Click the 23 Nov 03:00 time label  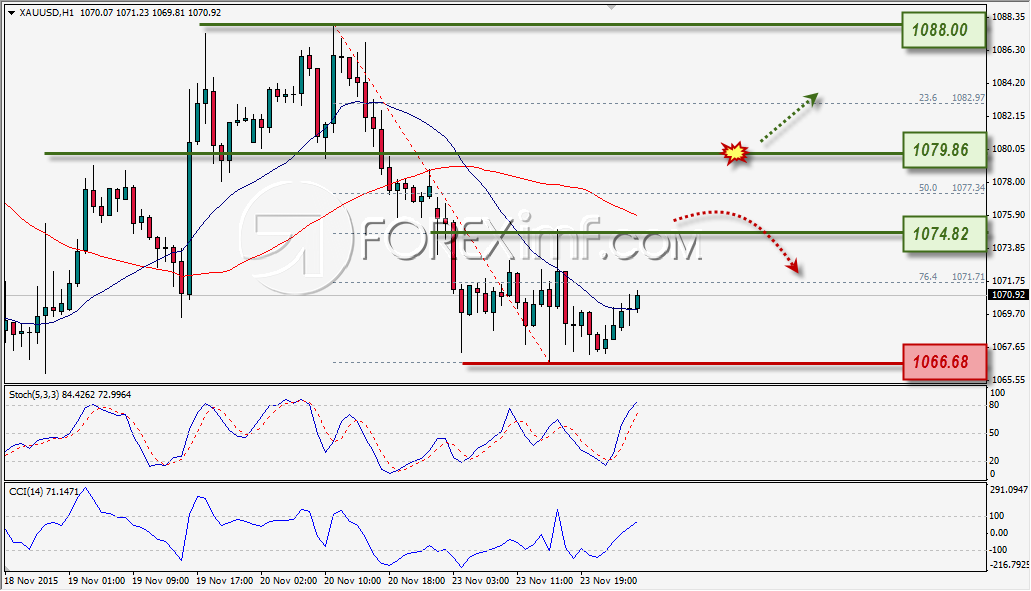(481, 580)
